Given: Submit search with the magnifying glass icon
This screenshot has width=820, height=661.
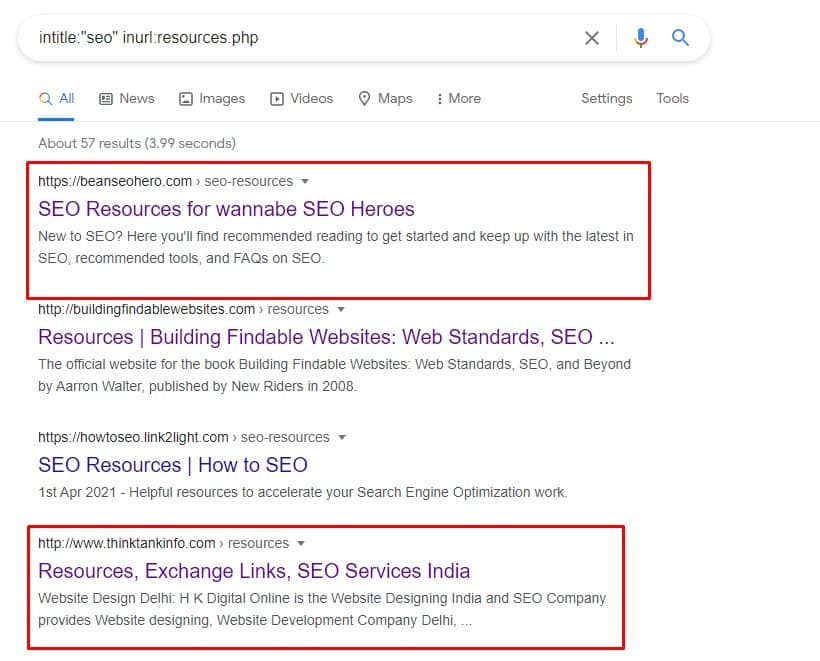Looking at the screenshot, I should coord(680,37).
